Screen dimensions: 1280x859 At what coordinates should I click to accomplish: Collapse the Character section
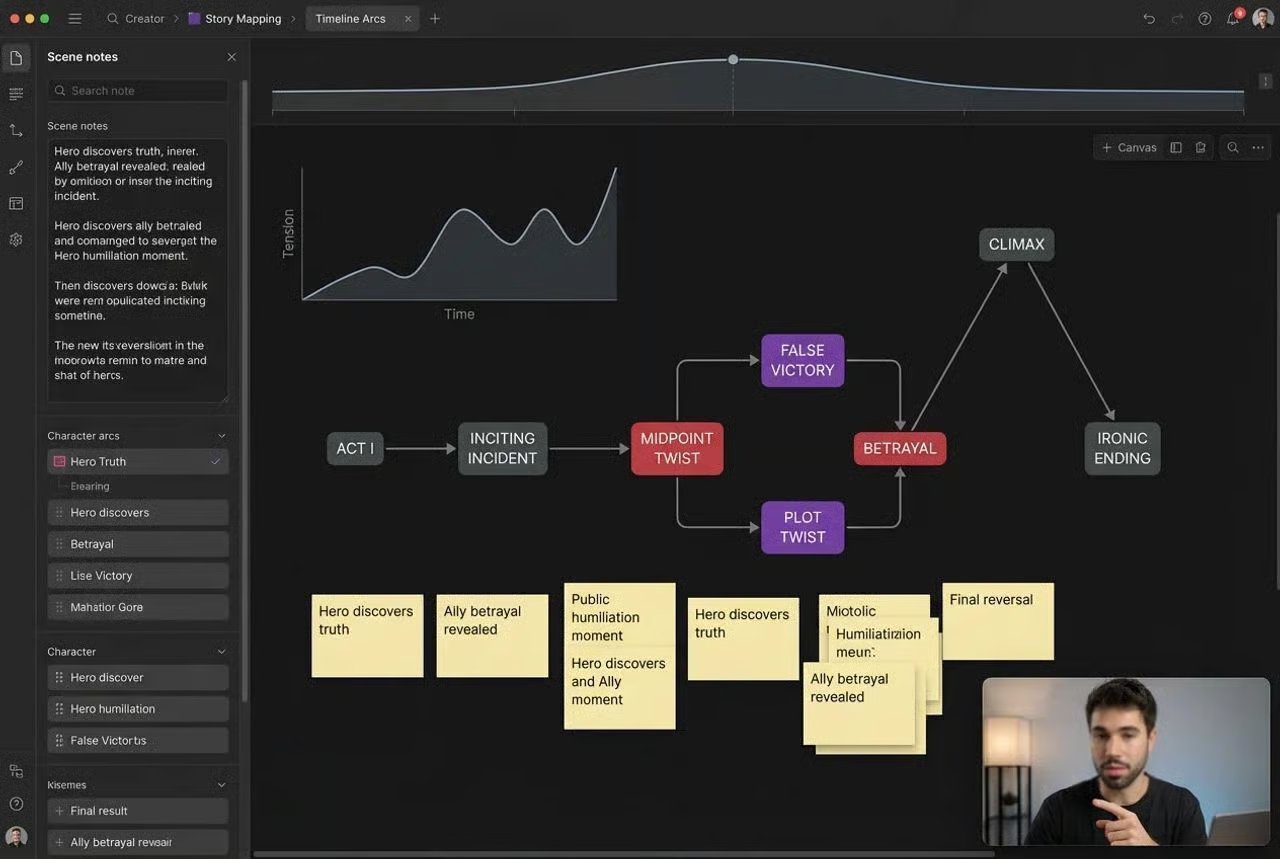pos(221,651)
